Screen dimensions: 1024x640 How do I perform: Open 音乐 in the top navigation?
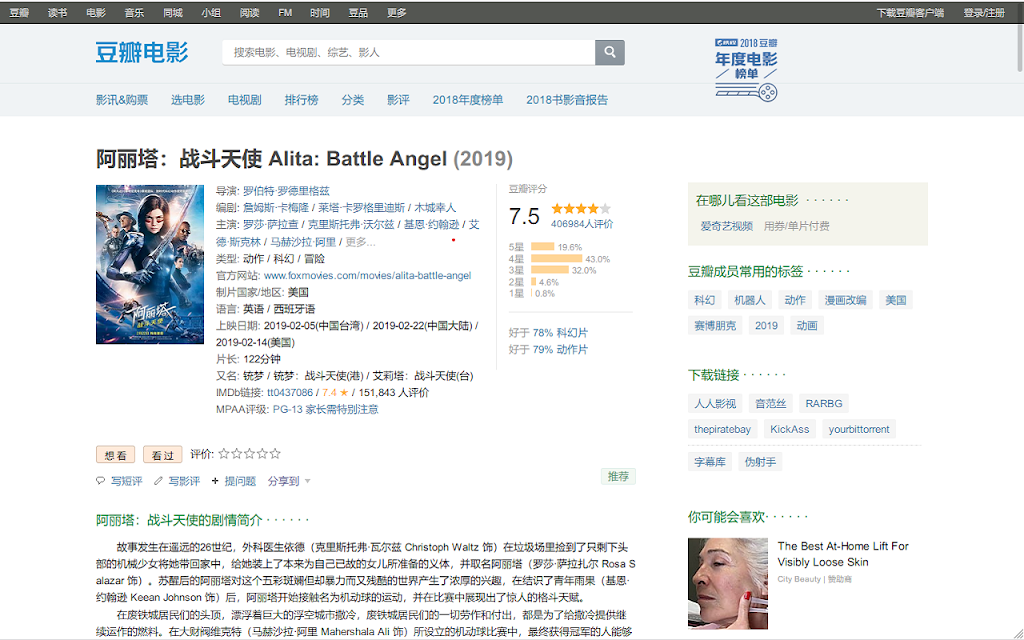coord(135,12)
